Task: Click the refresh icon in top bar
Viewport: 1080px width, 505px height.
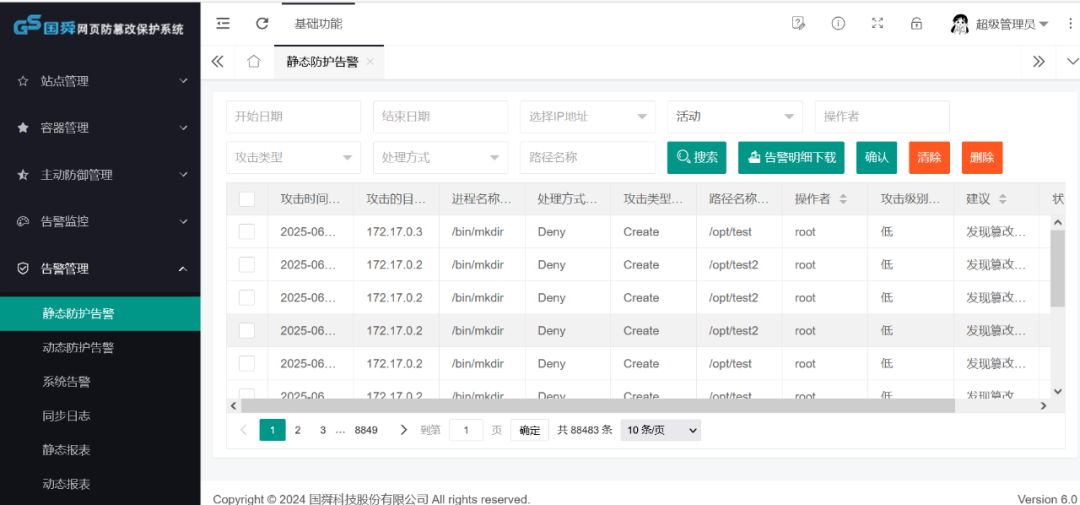Action: pos(262,23)
